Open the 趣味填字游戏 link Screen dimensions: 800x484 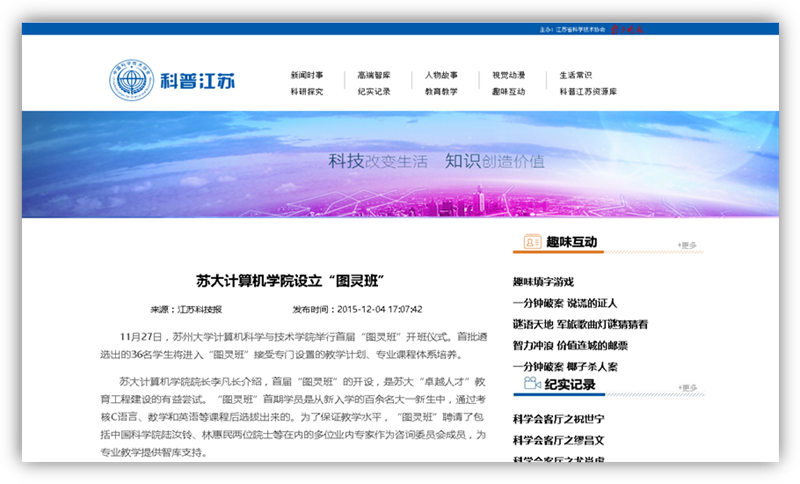click(x=543, y=282)
